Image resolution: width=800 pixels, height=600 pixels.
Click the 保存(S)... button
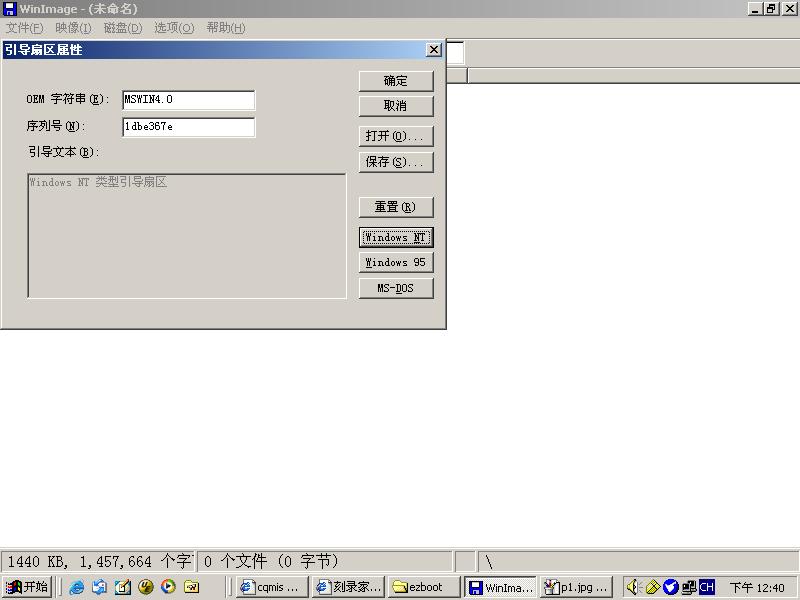pyautogui.click(x=396, y=162)
